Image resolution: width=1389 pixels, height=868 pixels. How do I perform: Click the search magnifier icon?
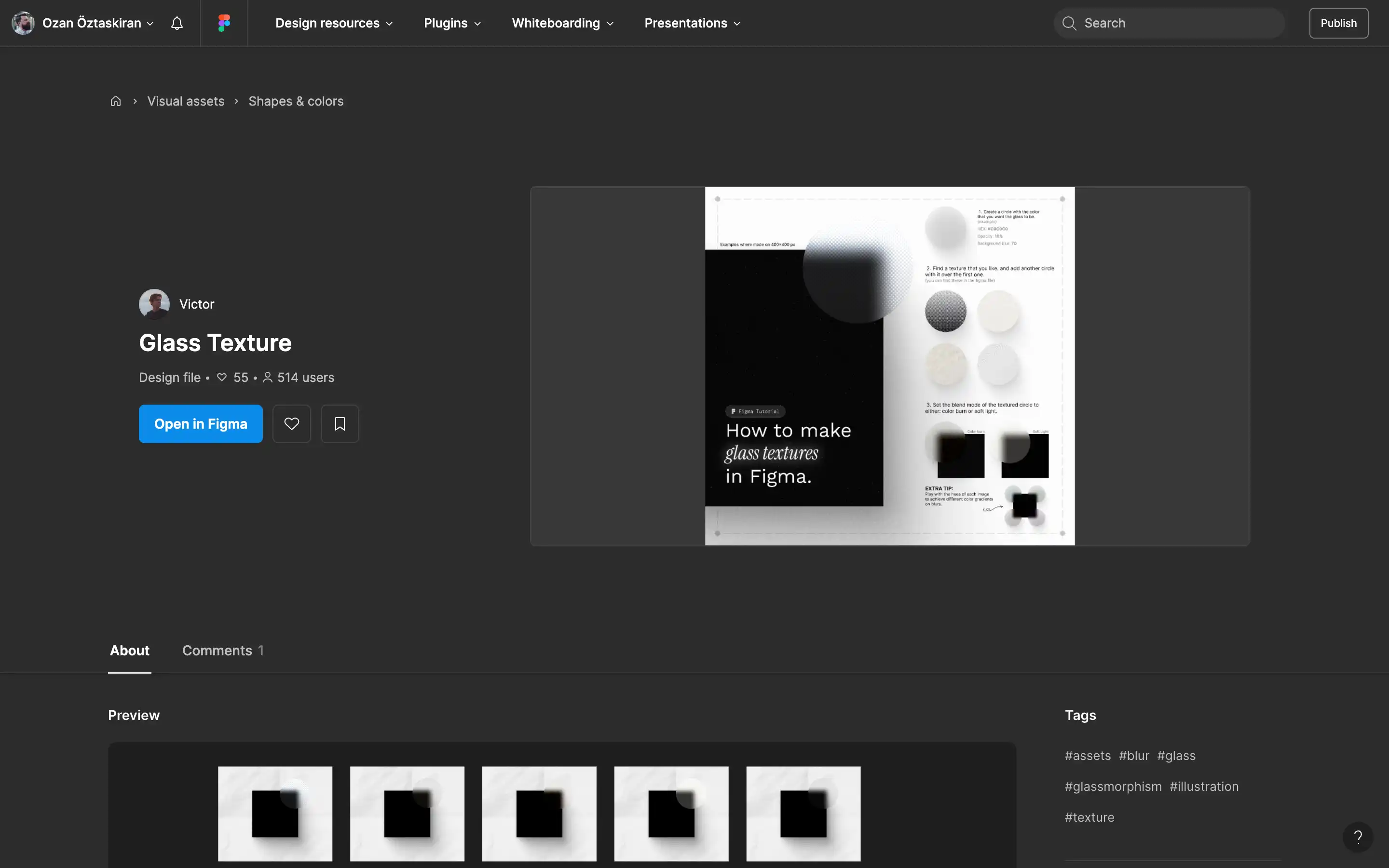pos(1069,23)
